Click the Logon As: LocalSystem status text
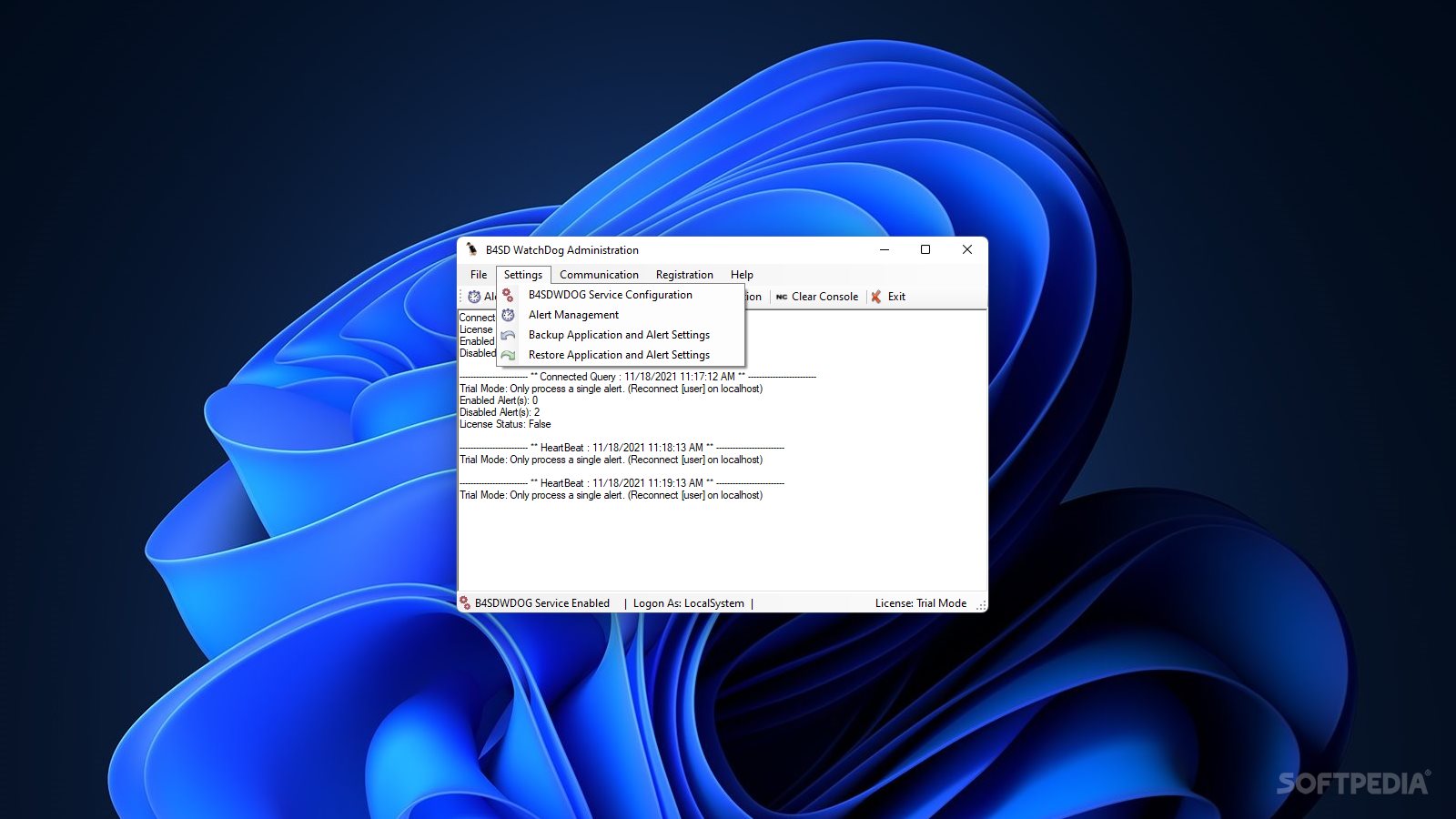 tap(689, 603)
